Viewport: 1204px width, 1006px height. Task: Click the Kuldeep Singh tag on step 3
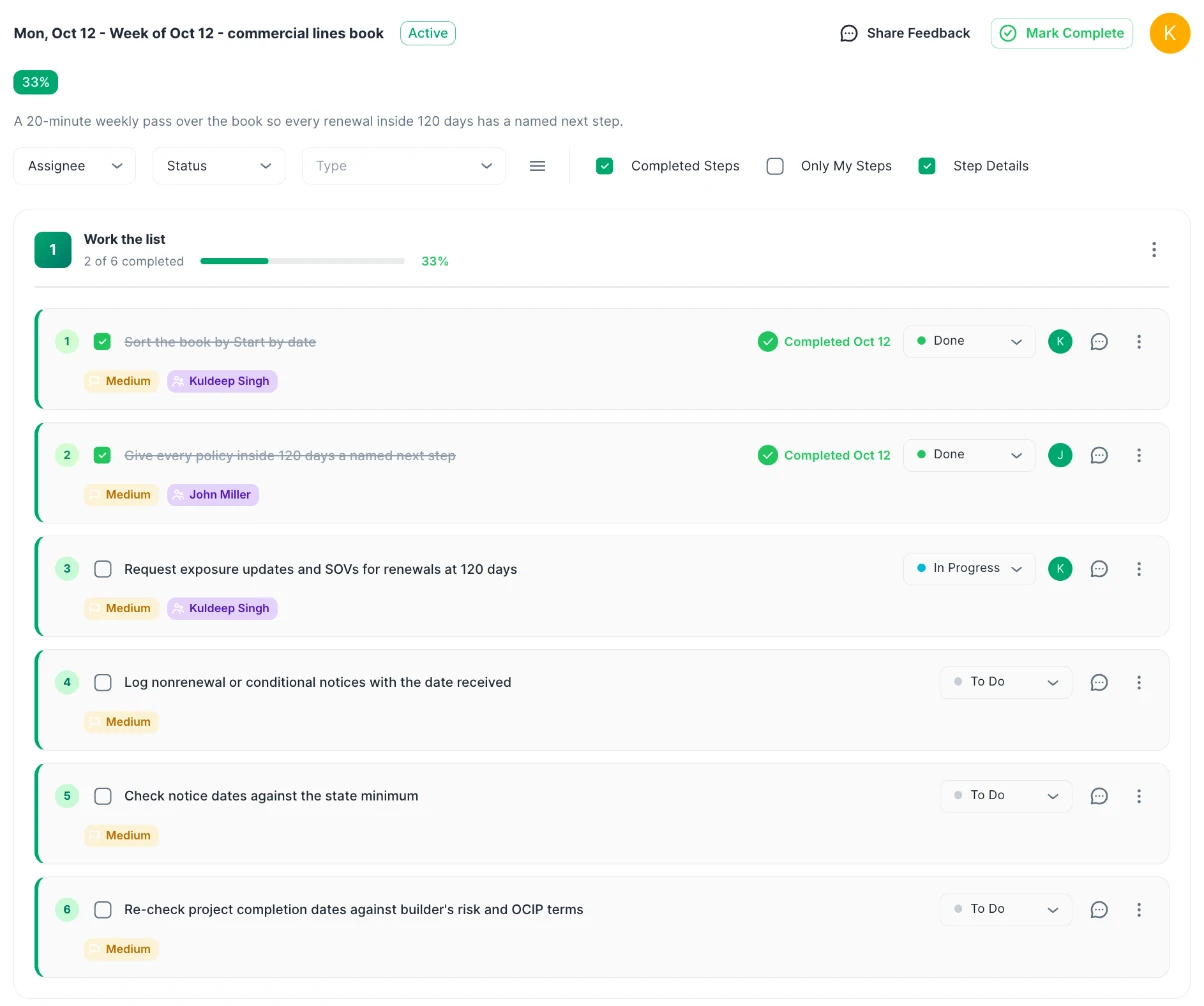222,608
